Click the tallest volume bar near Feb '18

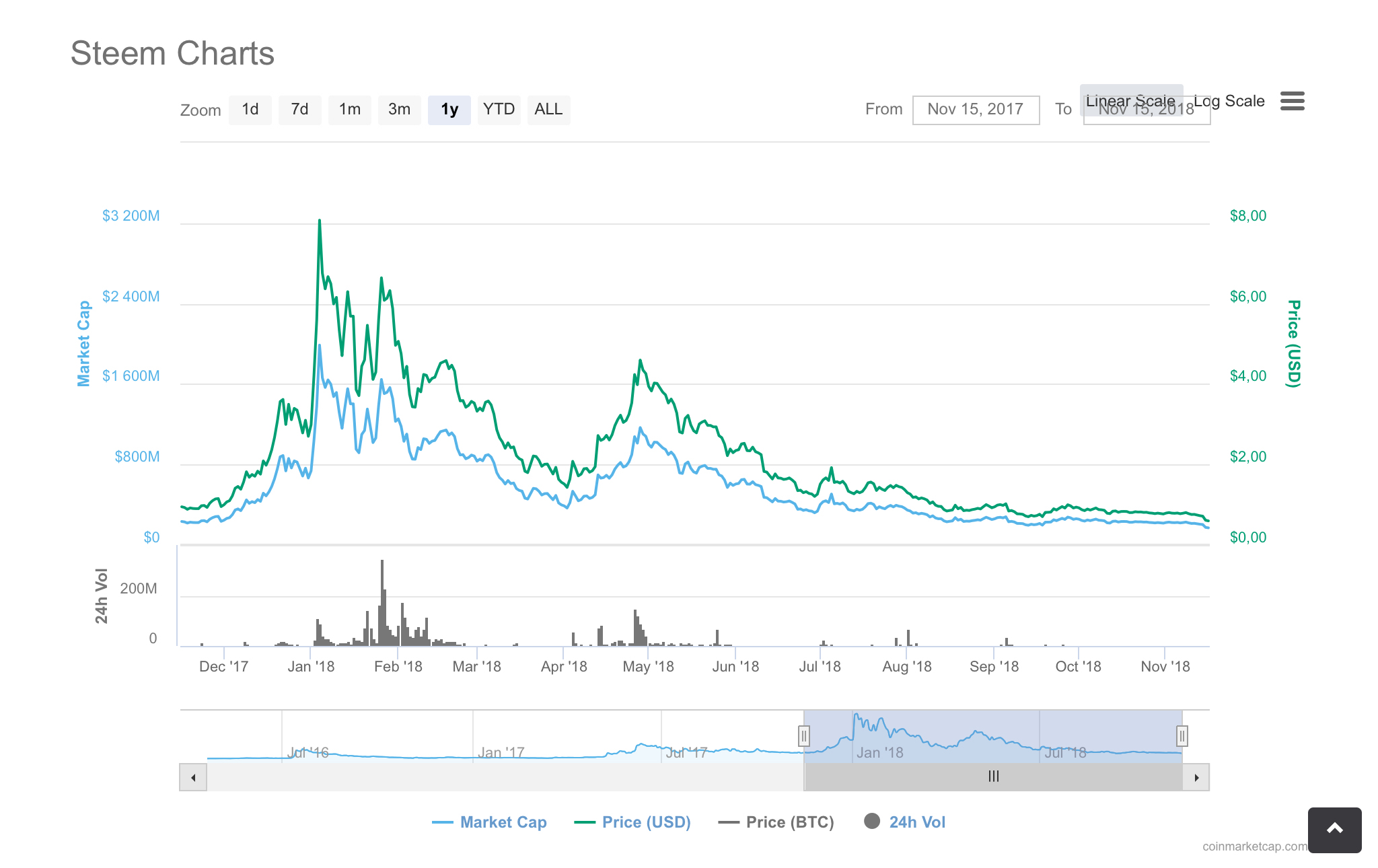pos(382,602)
